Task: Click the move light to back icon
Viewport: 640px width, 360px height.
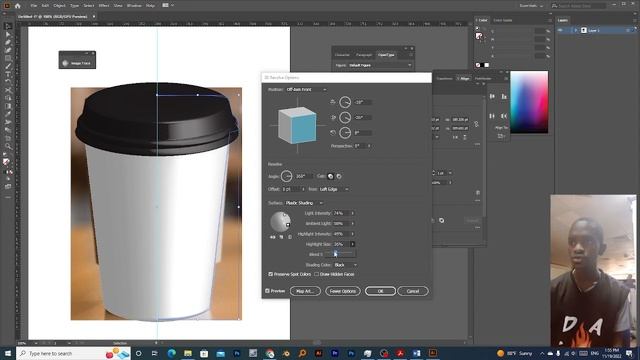Action: [x=273, y=237]
